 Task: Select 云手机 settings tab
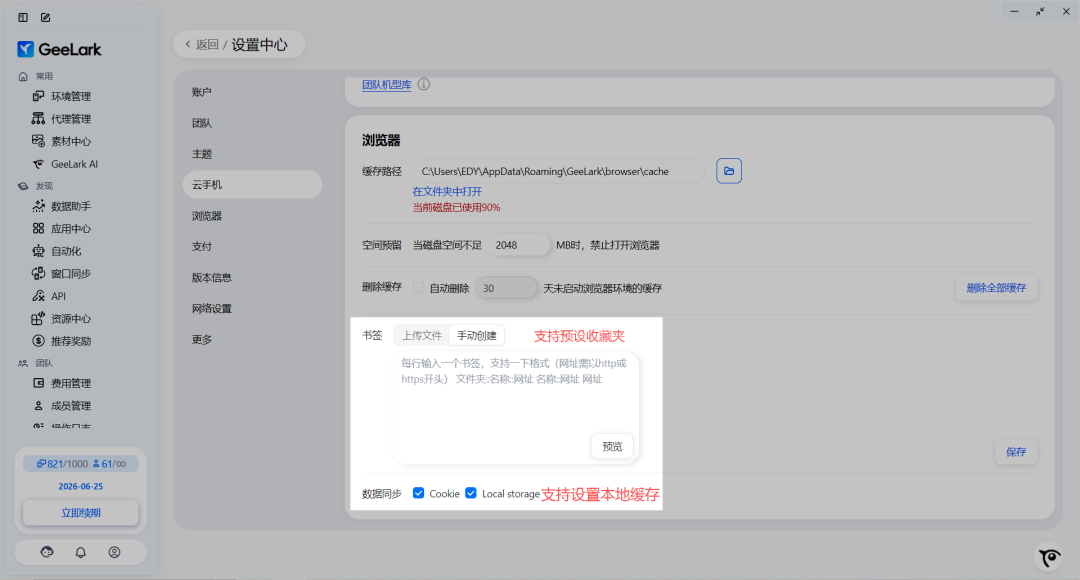252,185
